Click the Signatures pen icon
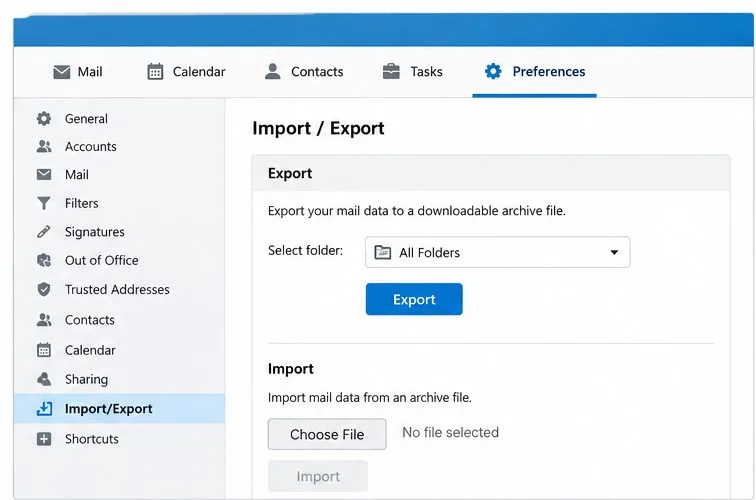 coord(44,232)
